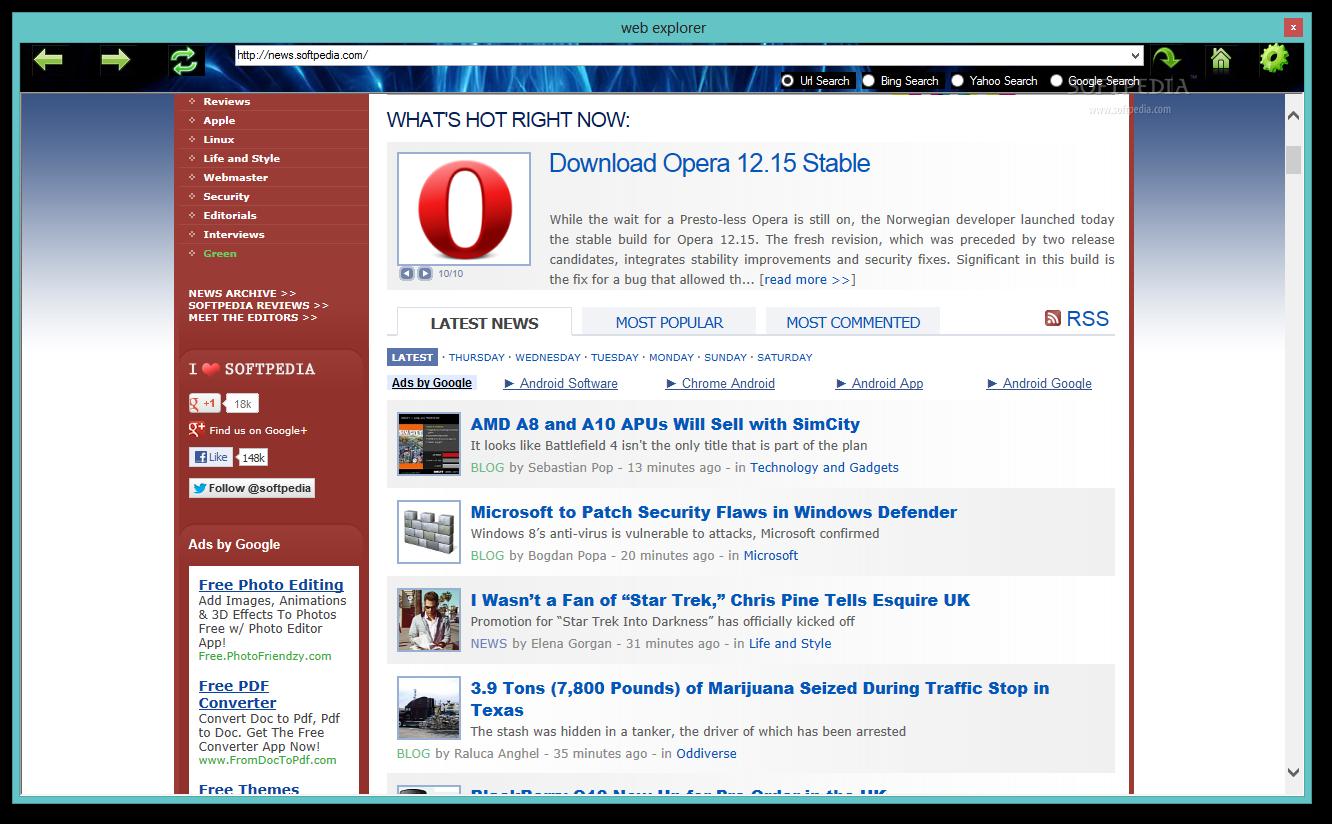The width and height of the screenshot is (1332, 824).
Task: Switch to the MOST POPULAR tab
Action: click(x=669, y=322)
